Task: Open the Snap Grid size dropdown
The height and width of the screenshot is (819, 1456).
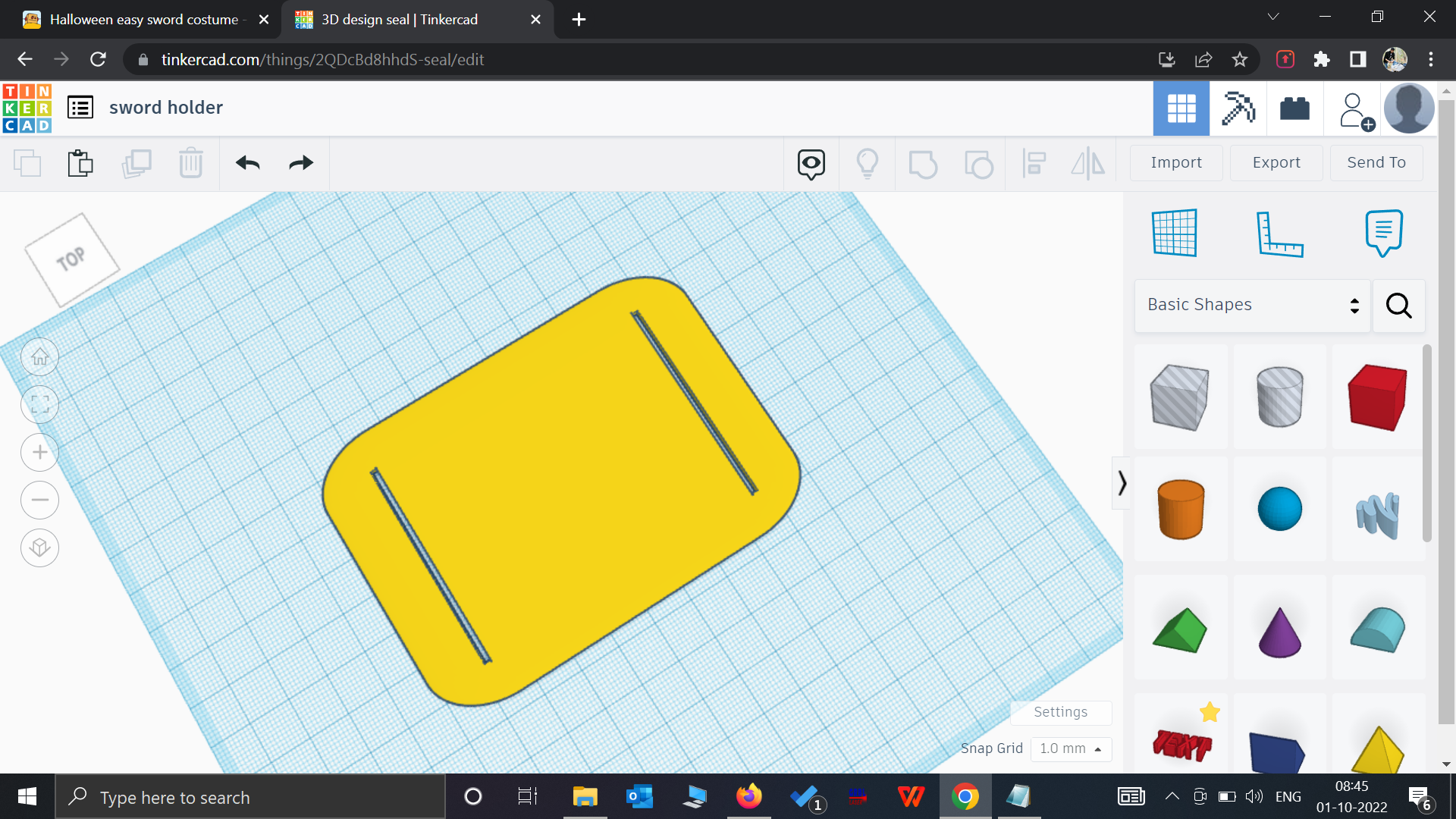Action: pyautogui.click(x=1071, y=748)
